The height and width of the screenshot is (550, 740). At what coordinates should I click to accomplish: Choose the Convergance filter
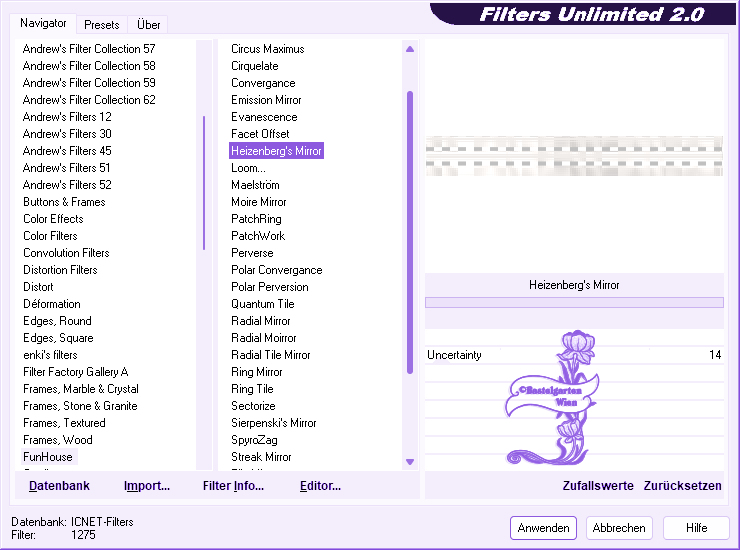click(263, 83)
